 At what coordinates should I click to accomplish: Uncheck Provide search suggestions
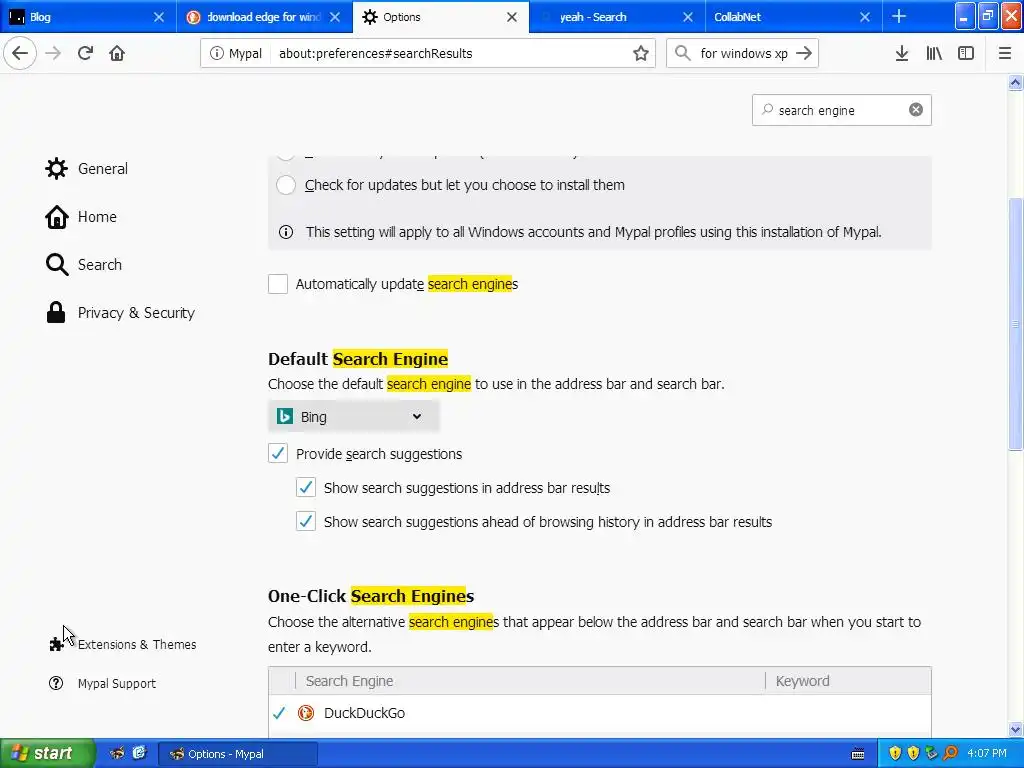point(278,453)
